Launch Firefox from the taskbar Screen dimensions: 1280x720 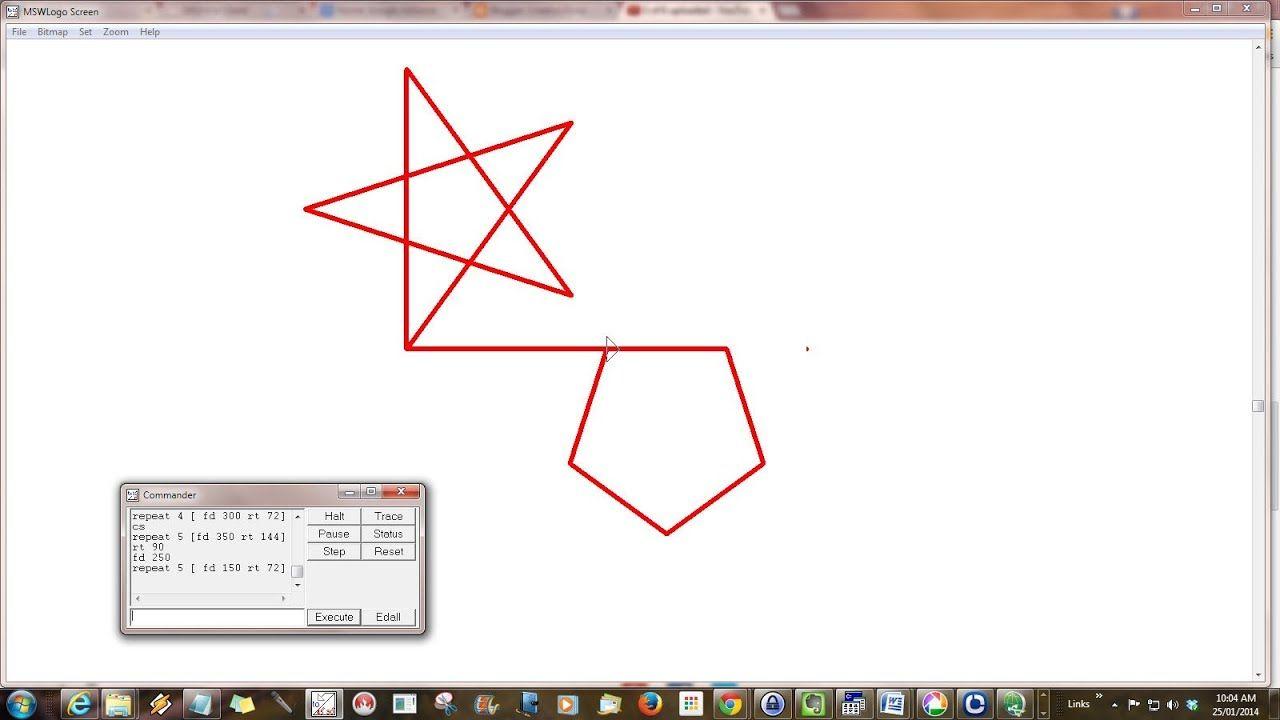point(649,704)
